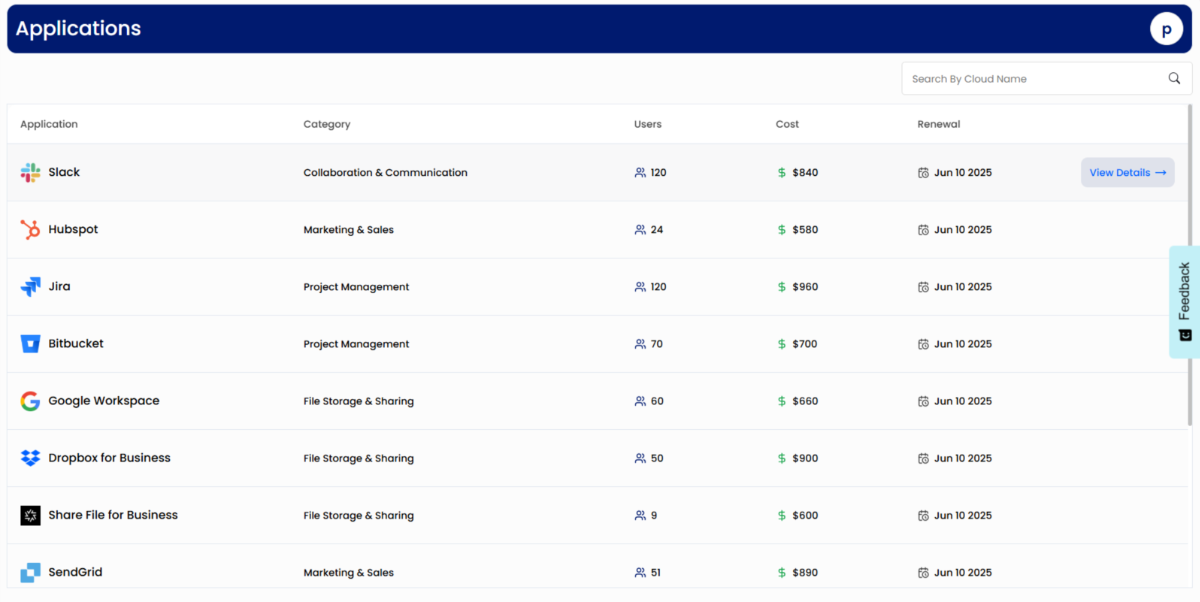Open the Feedback side tab
This screenshot has width=1200, height=602.
click(1184, 302)
